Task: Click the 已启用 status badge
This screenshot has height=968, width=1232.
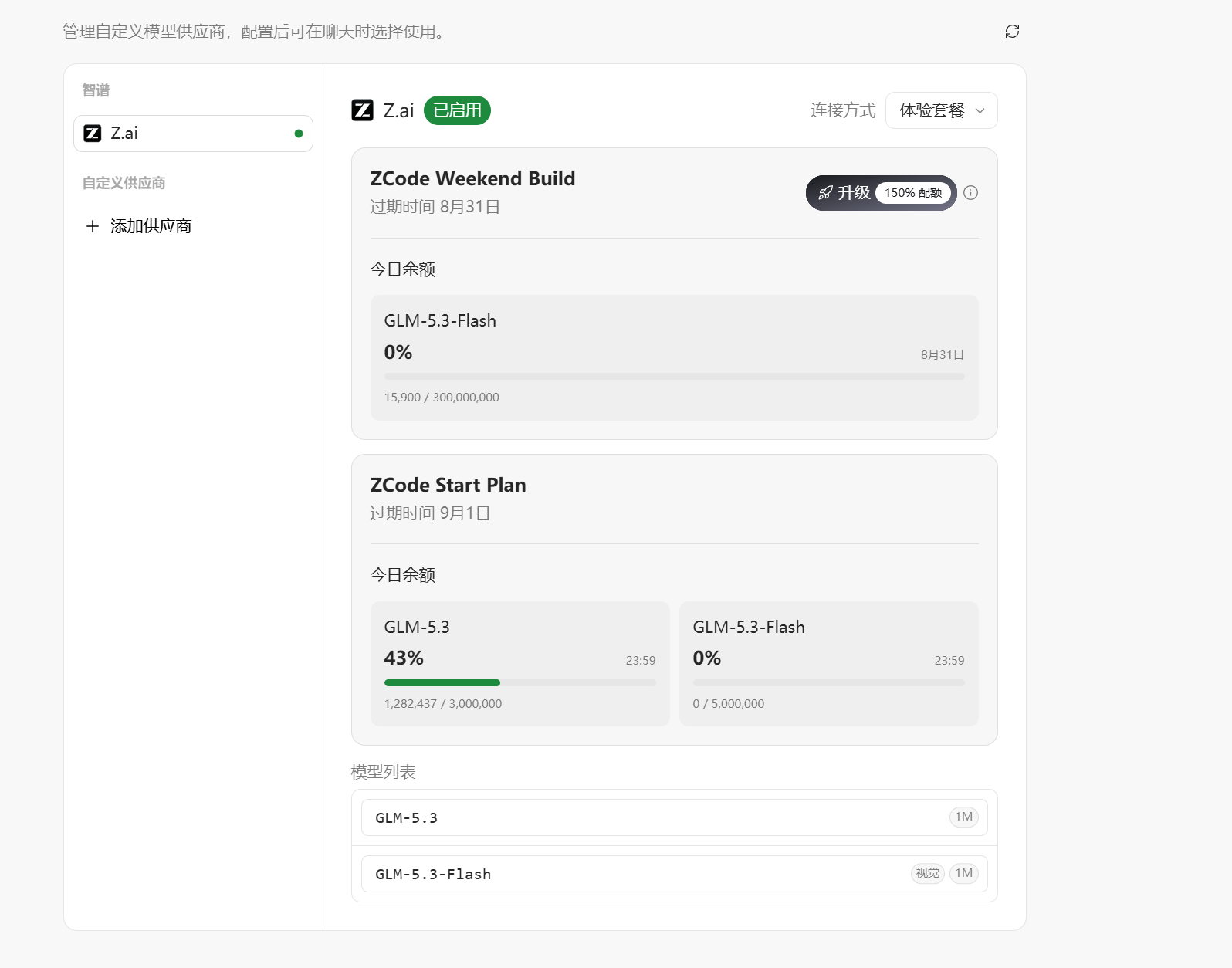Action: click(x=458, y=110)
